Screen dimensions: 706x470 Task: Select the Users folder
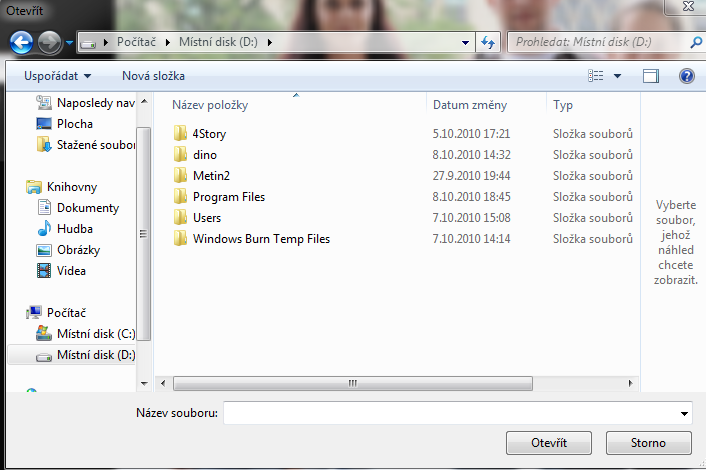pos(207,218)
